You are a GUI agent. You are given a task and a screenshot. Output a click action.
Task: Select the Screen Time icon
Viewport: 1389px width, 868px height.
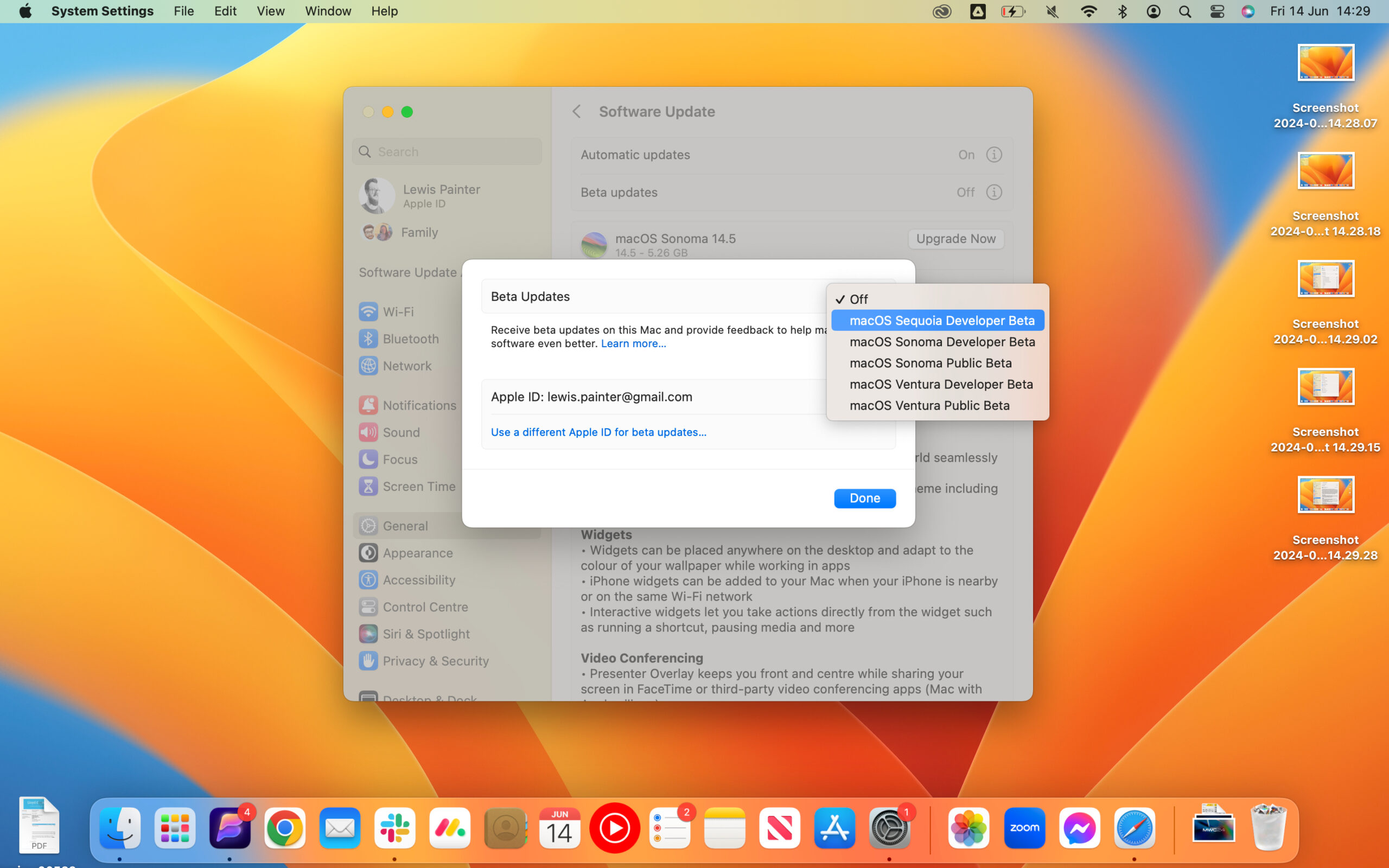click(x=369, y=486)
